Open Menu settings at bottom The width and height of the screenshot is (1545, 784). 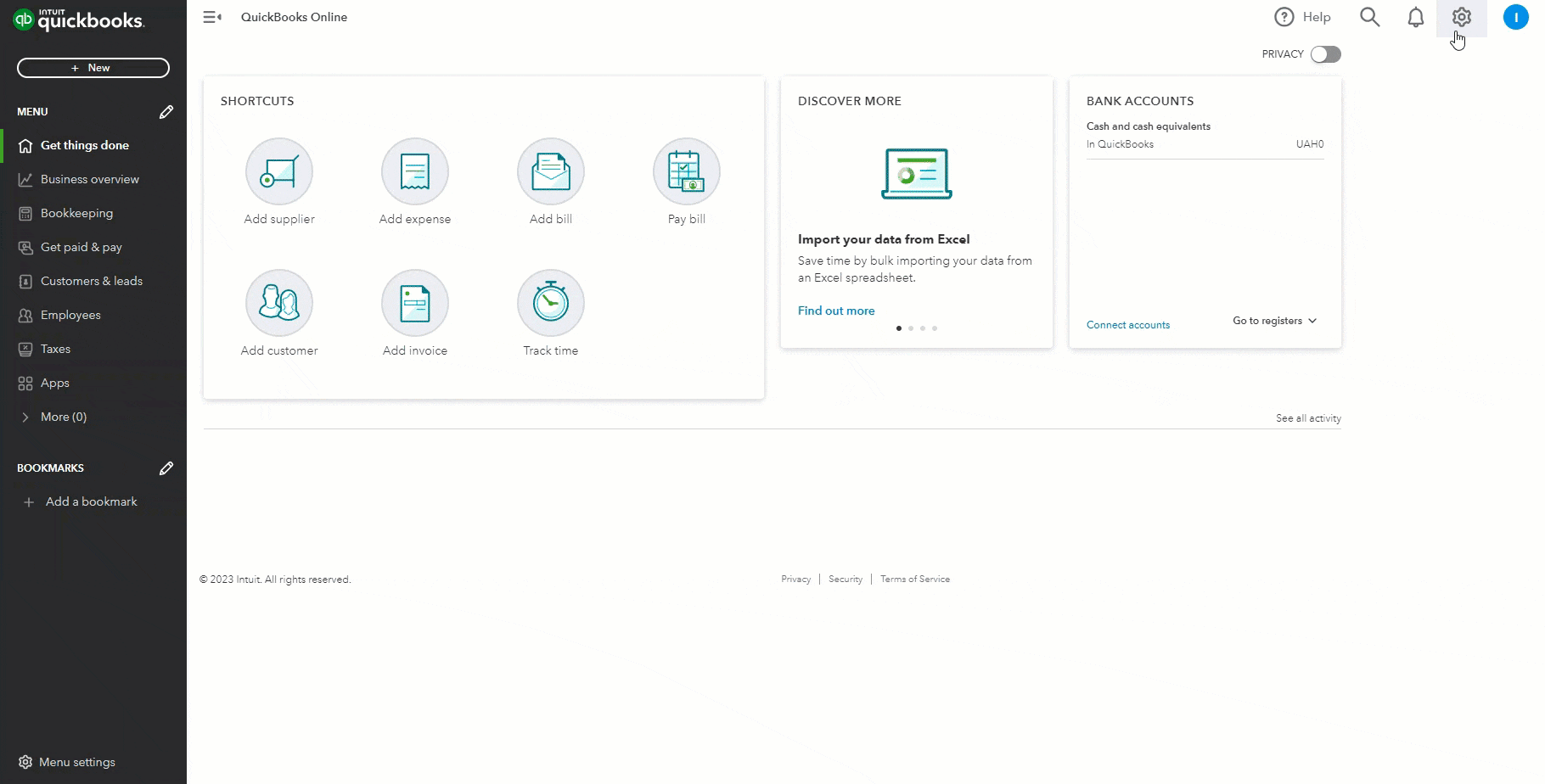(x=67, y=762)
